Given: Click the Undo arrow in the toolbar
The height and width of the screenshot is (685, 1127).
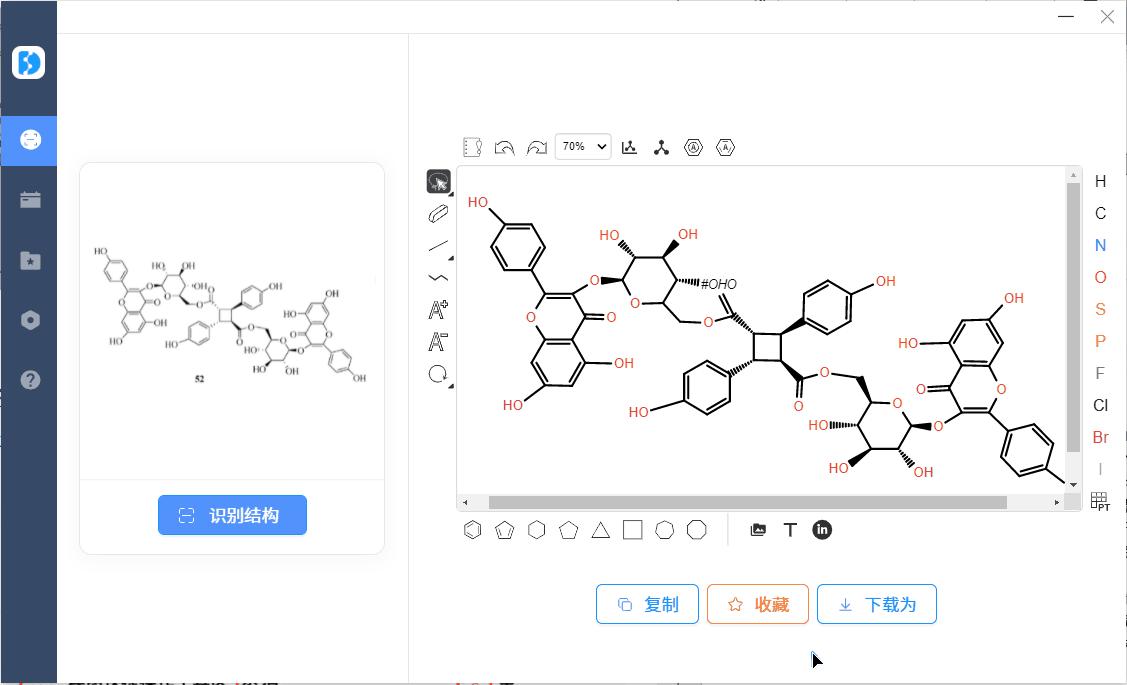Looking at the screenshot, I should (x=504, y=147).
